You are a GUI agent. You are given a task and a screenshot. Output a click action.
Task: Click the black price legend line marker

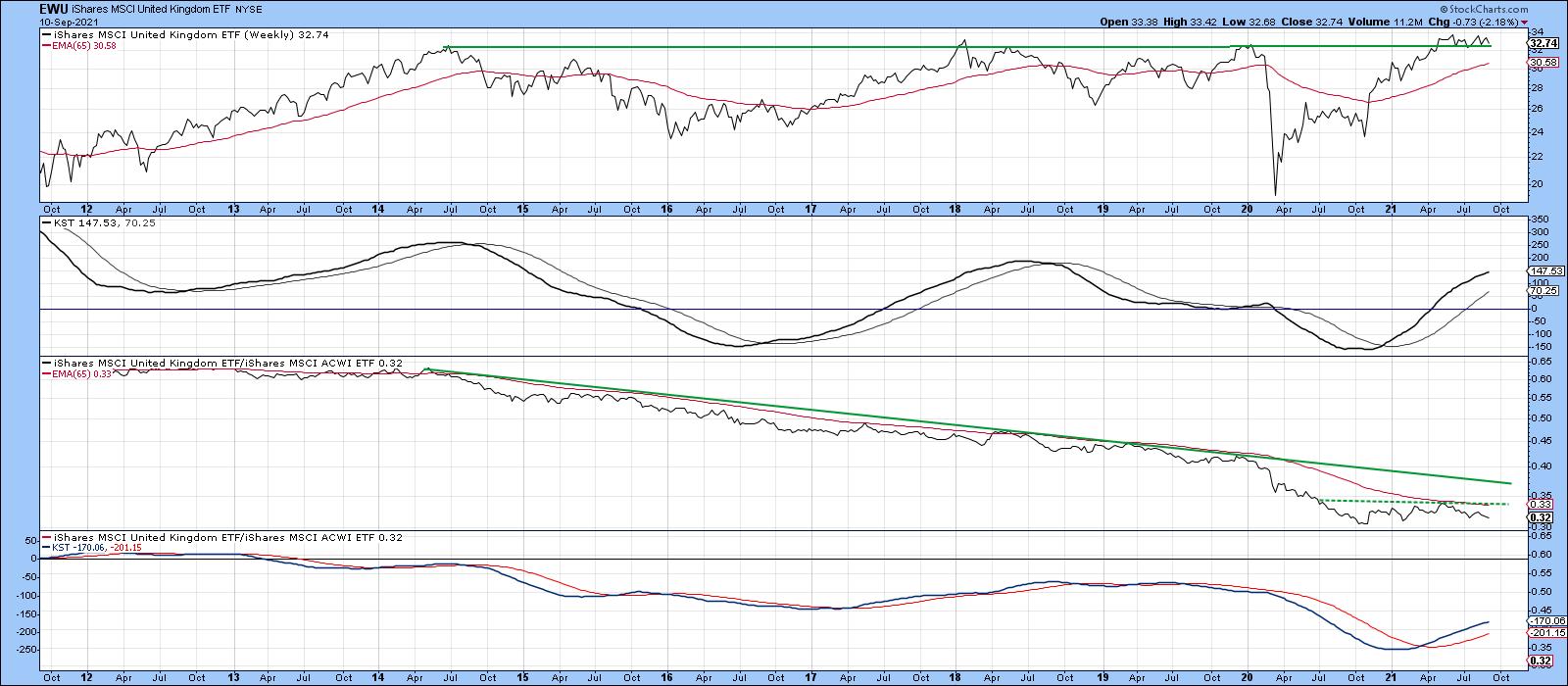tap(45, 34)
